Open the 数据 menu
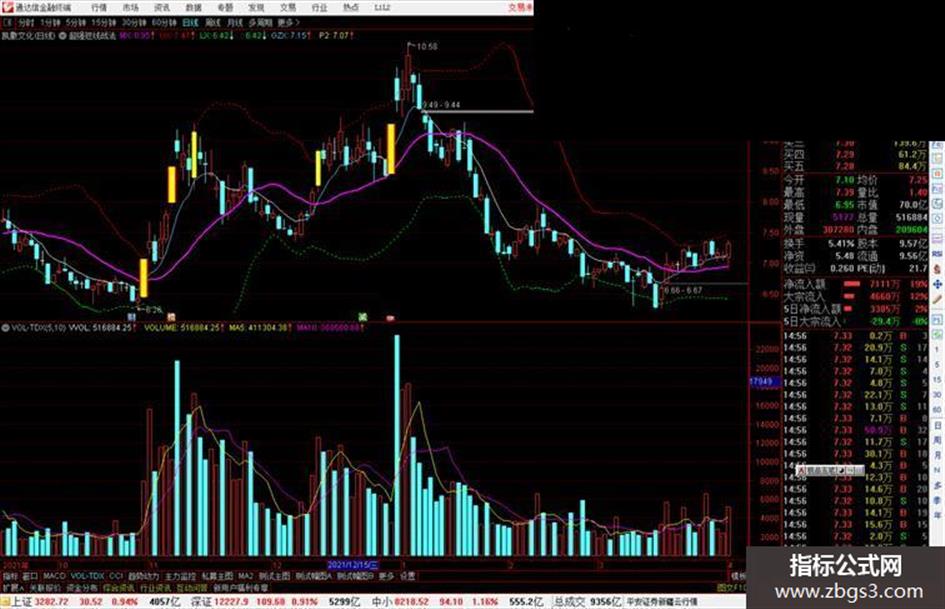The image size is (945, 609). coord(193,8)
